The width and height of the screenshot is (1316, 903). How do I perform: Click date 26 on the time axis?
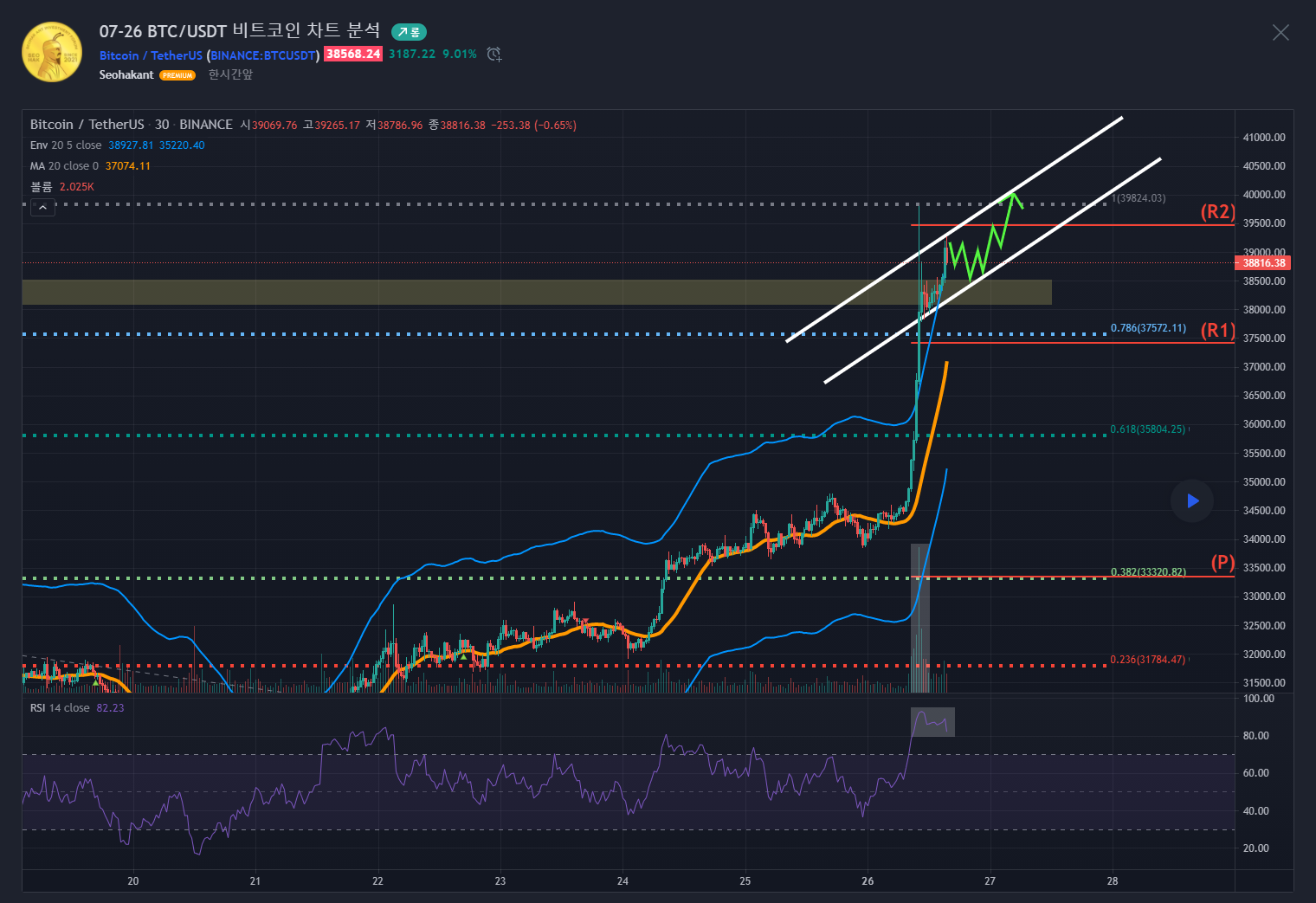tap(868, 881)
